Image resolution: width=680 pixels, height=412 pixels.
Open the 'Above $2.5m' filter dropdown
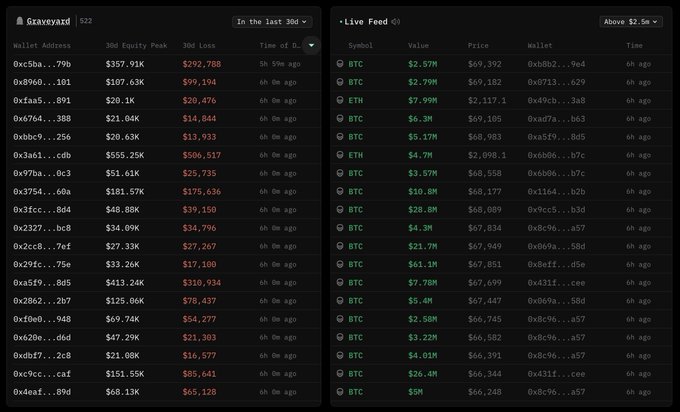(631, 22)
